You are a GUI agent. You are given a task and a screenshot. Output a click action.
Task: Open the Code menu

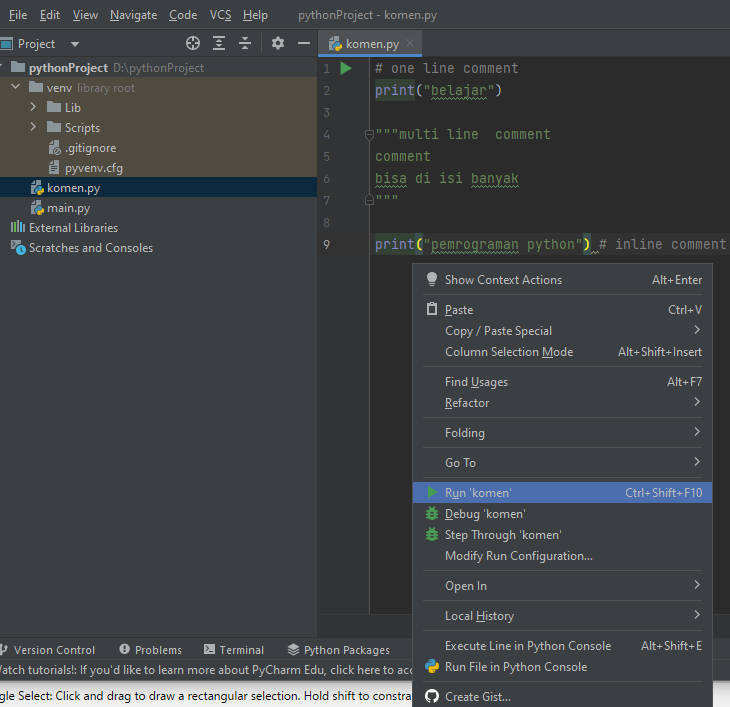(183, 15)
